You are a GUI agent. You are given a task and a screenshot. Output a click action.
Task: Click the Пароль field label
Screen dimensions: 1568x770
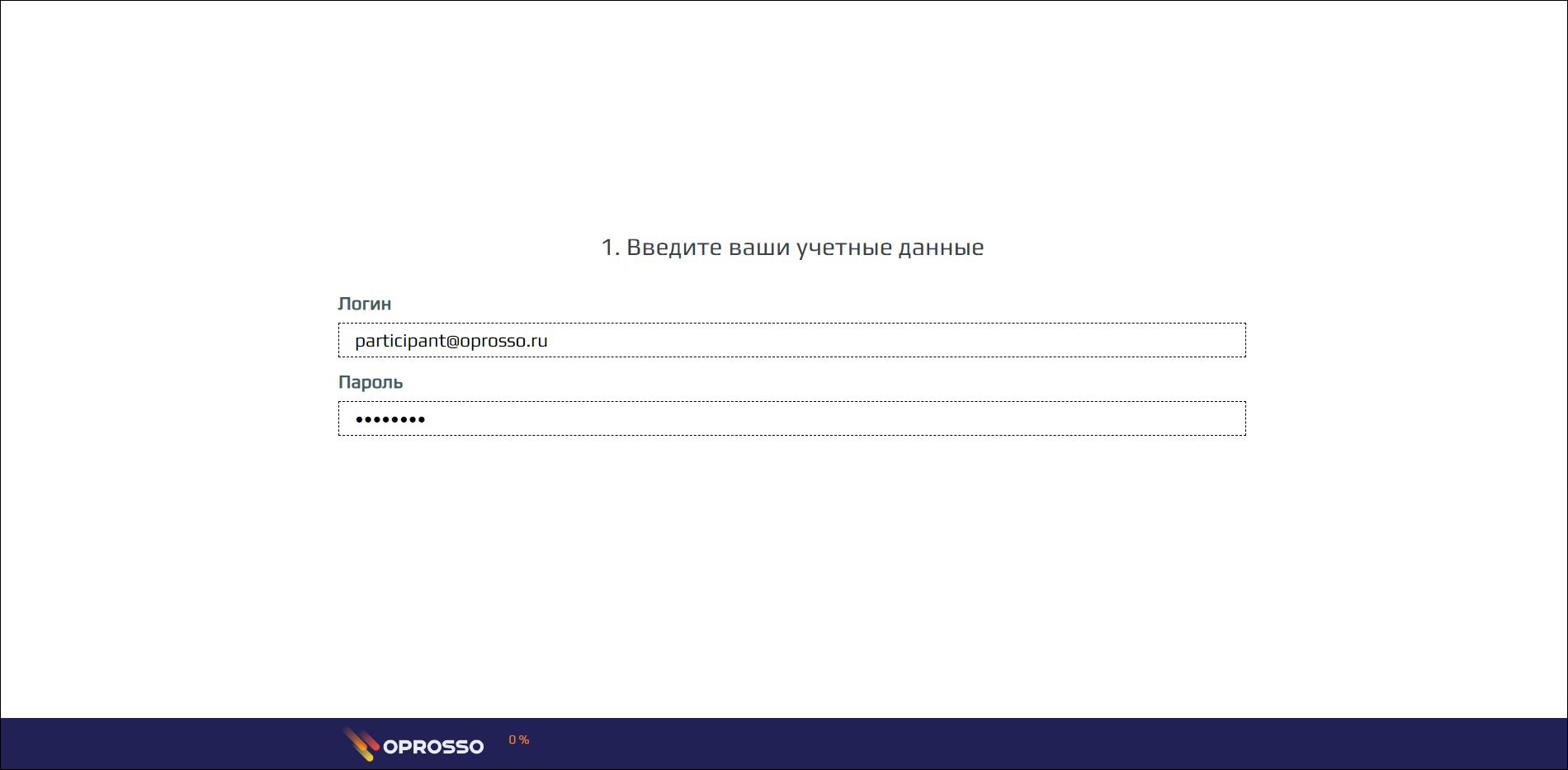(x=370, y=382)
